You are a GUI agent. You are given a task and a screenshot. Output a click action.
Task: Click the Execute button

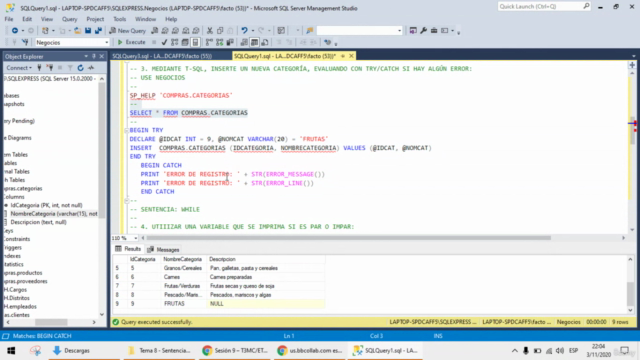coord(131,42)
